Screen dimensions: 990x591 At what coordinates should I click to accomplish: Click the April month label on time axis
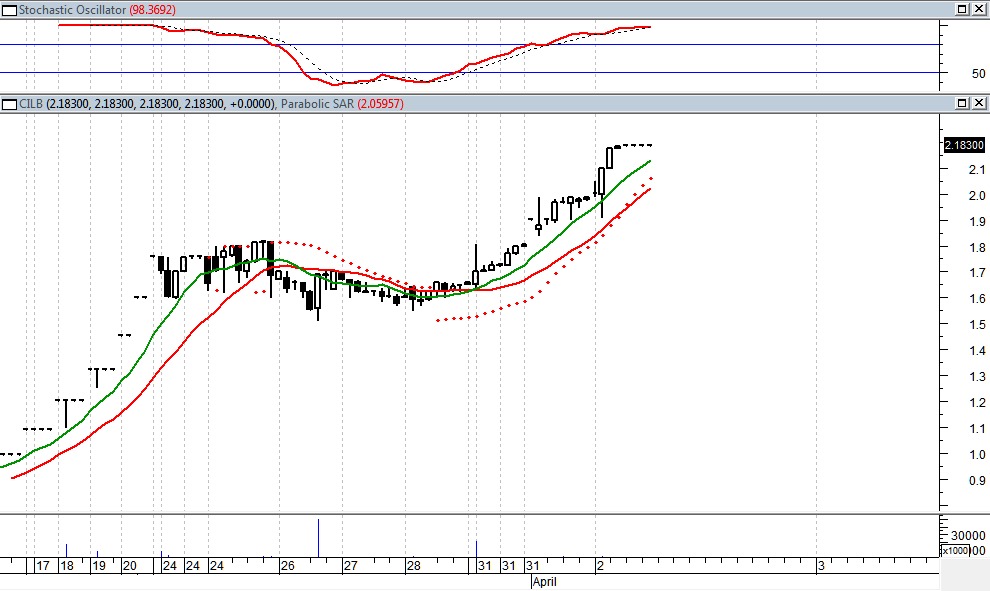(x=544, y=581)
